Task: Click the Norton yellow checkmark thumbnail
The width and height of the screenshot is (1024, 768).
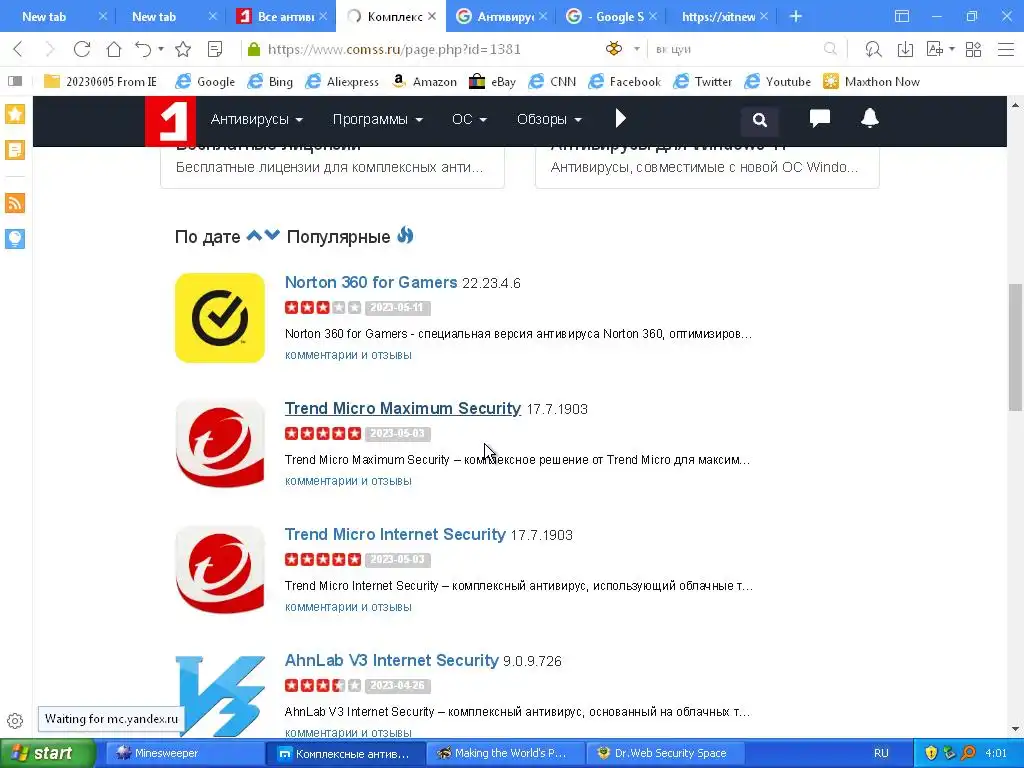Action: click(x=220, y=317)
